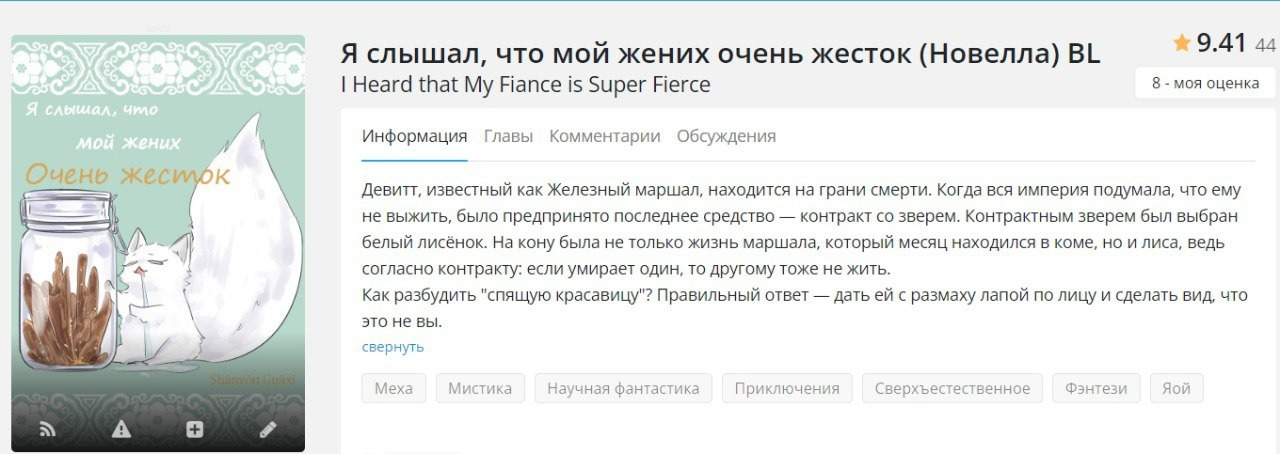Select the Фэнтези genre tag
This screenshot has height=454, width=1280.
pyautogui.click(x=1096, y=388)
